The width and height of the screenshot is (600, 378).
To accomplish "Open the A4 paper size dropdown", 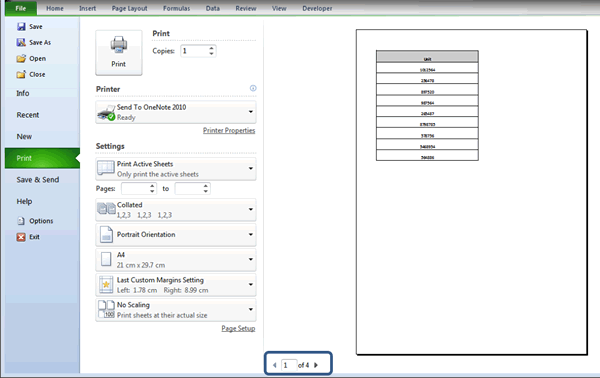I will (x=176, y=260).
